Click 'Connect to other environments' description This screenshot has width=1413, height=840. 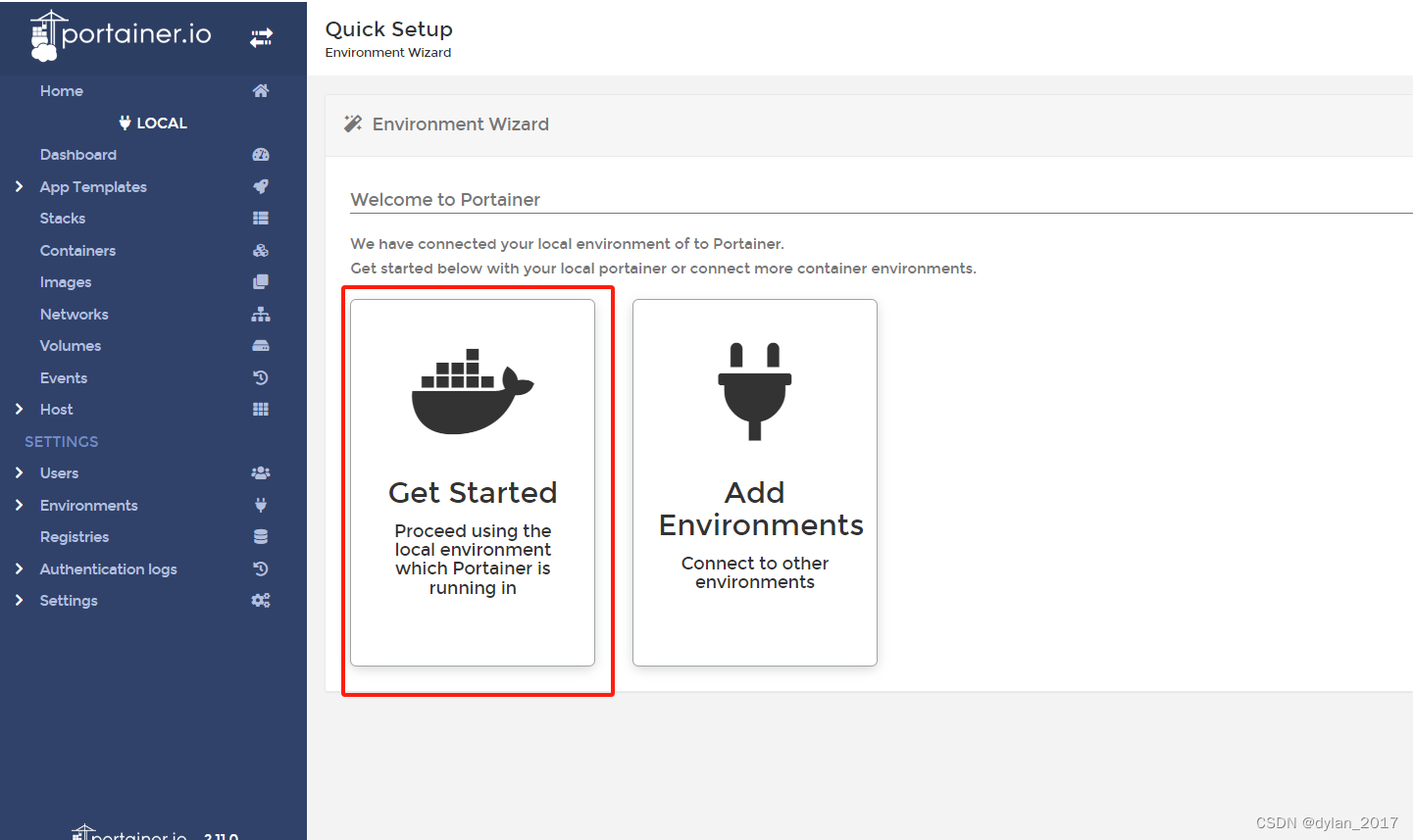(755, 572)
